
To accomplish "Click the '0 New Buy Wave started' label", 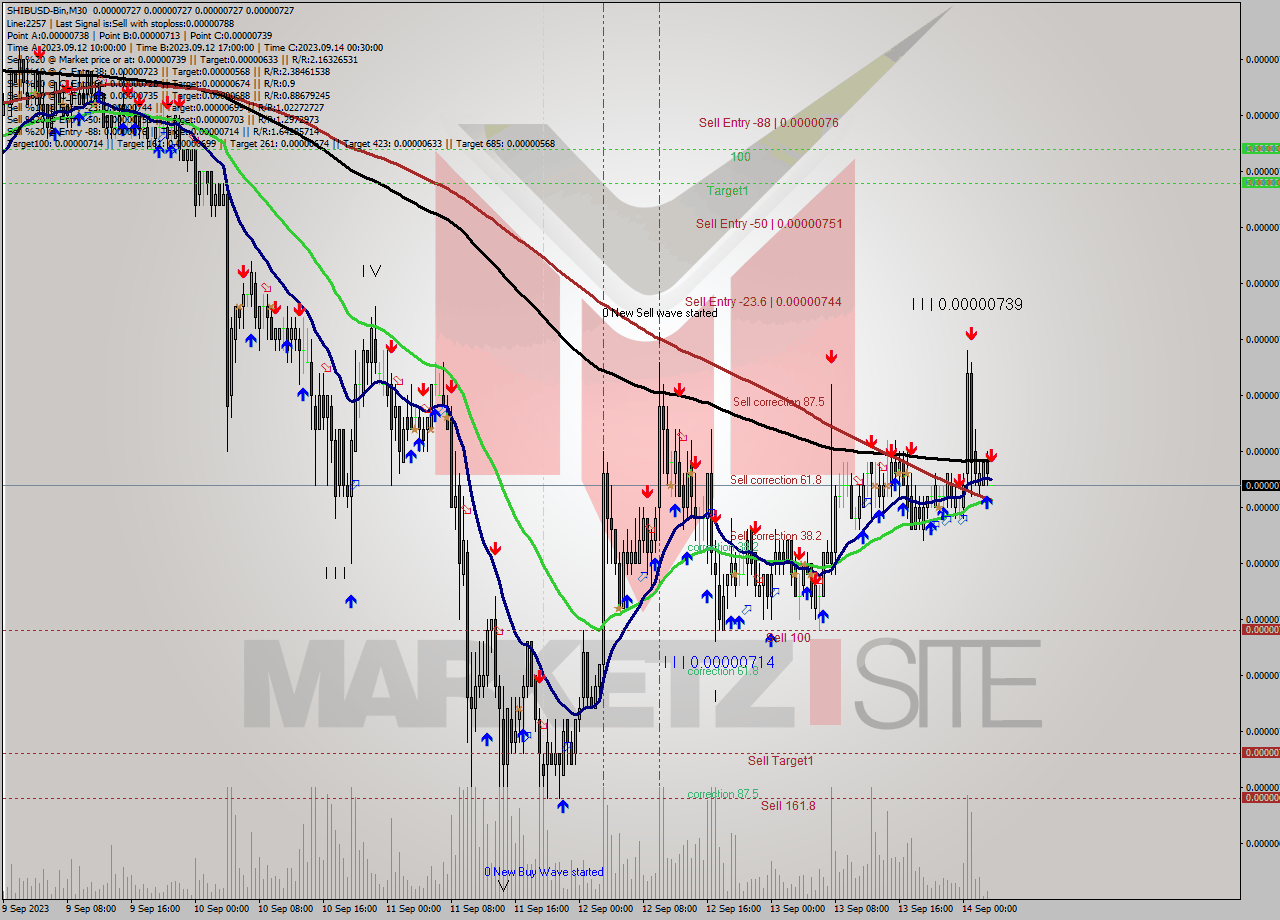I will pos(544,872).
